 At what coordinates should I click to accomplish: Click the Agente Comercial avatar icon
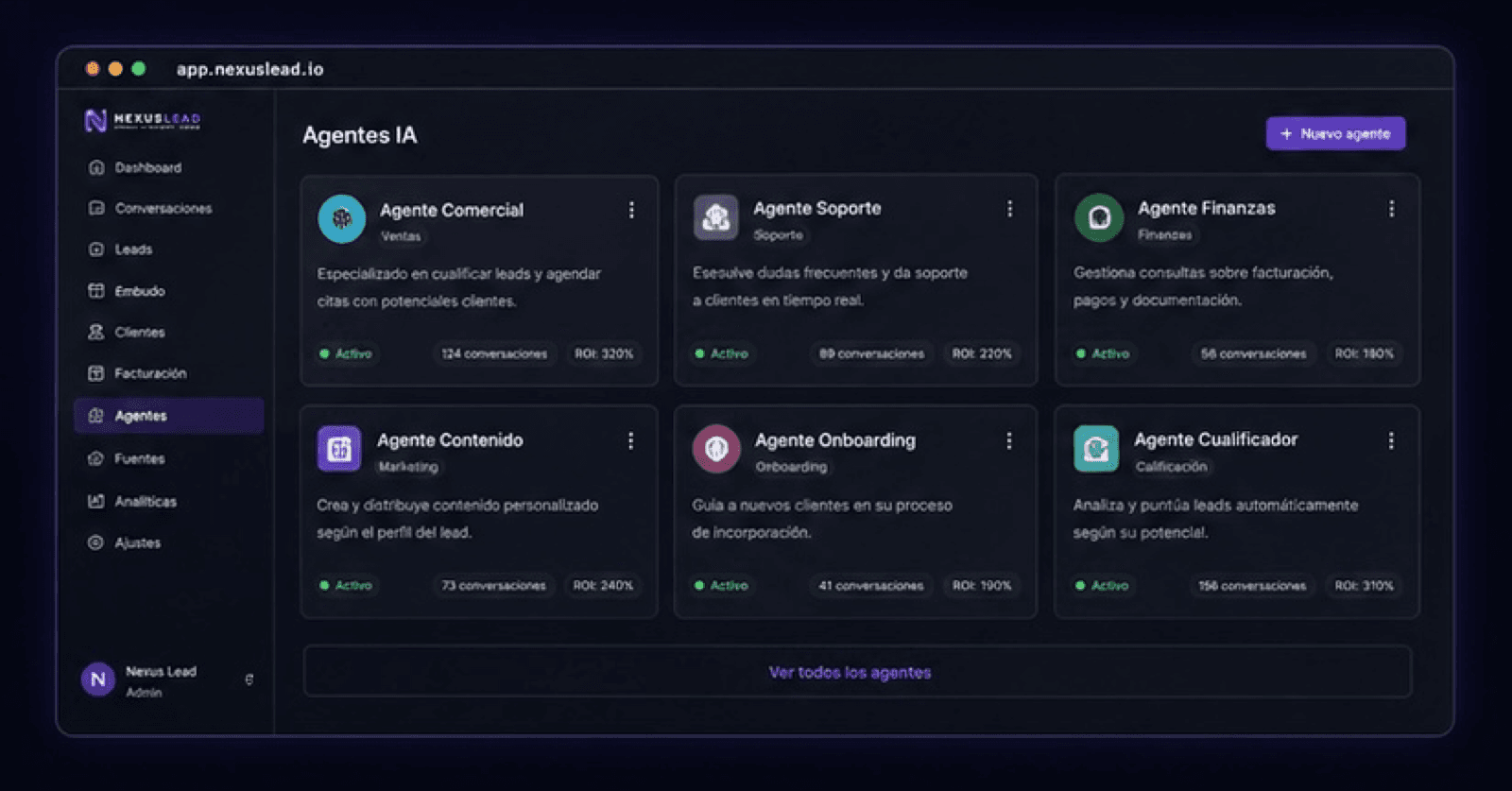[342, 219]
